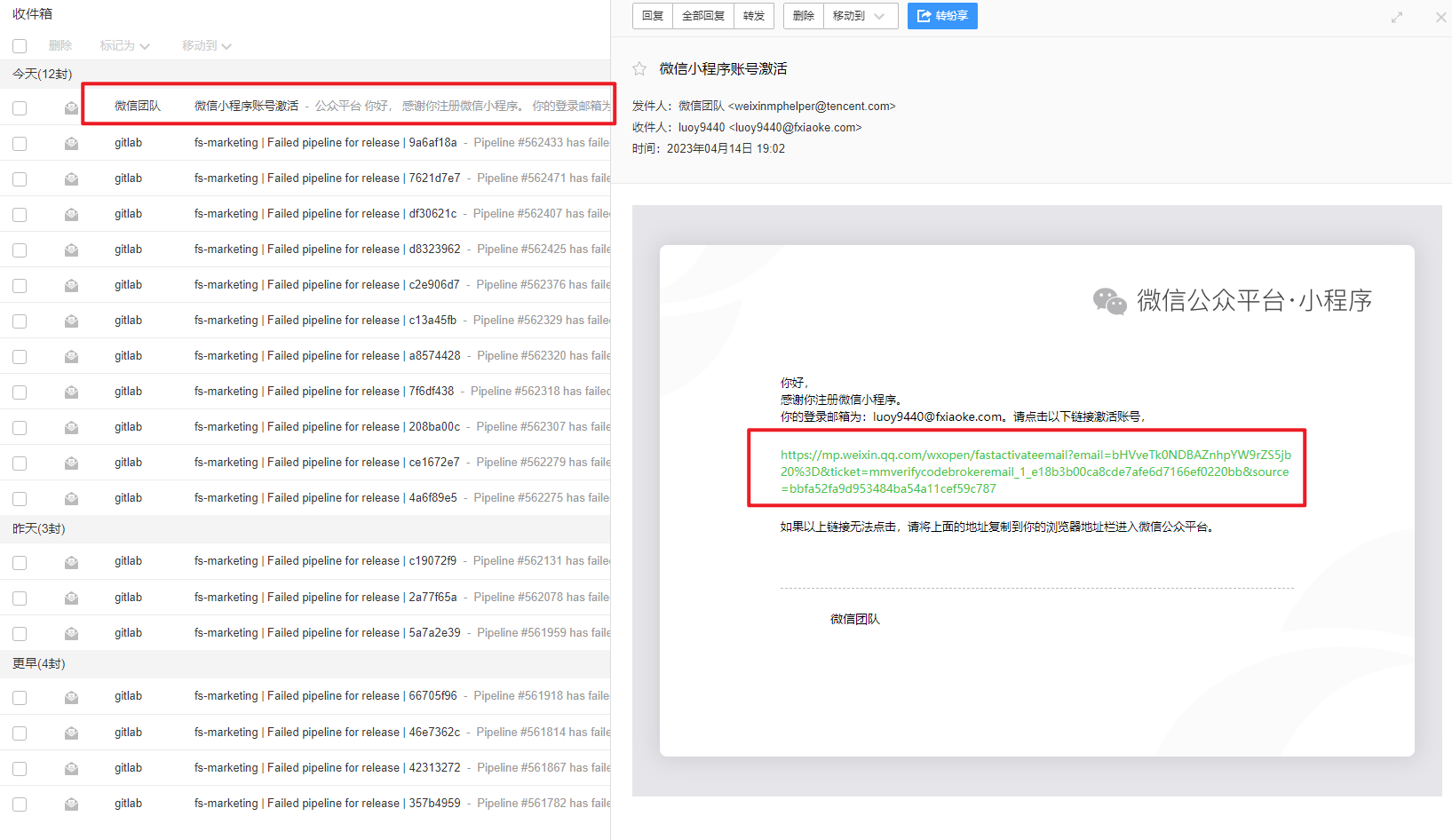Viewport: 1452px width, 840px height.
Task: Star the 微信小程序账号激活 email
Action: [639, 68]
